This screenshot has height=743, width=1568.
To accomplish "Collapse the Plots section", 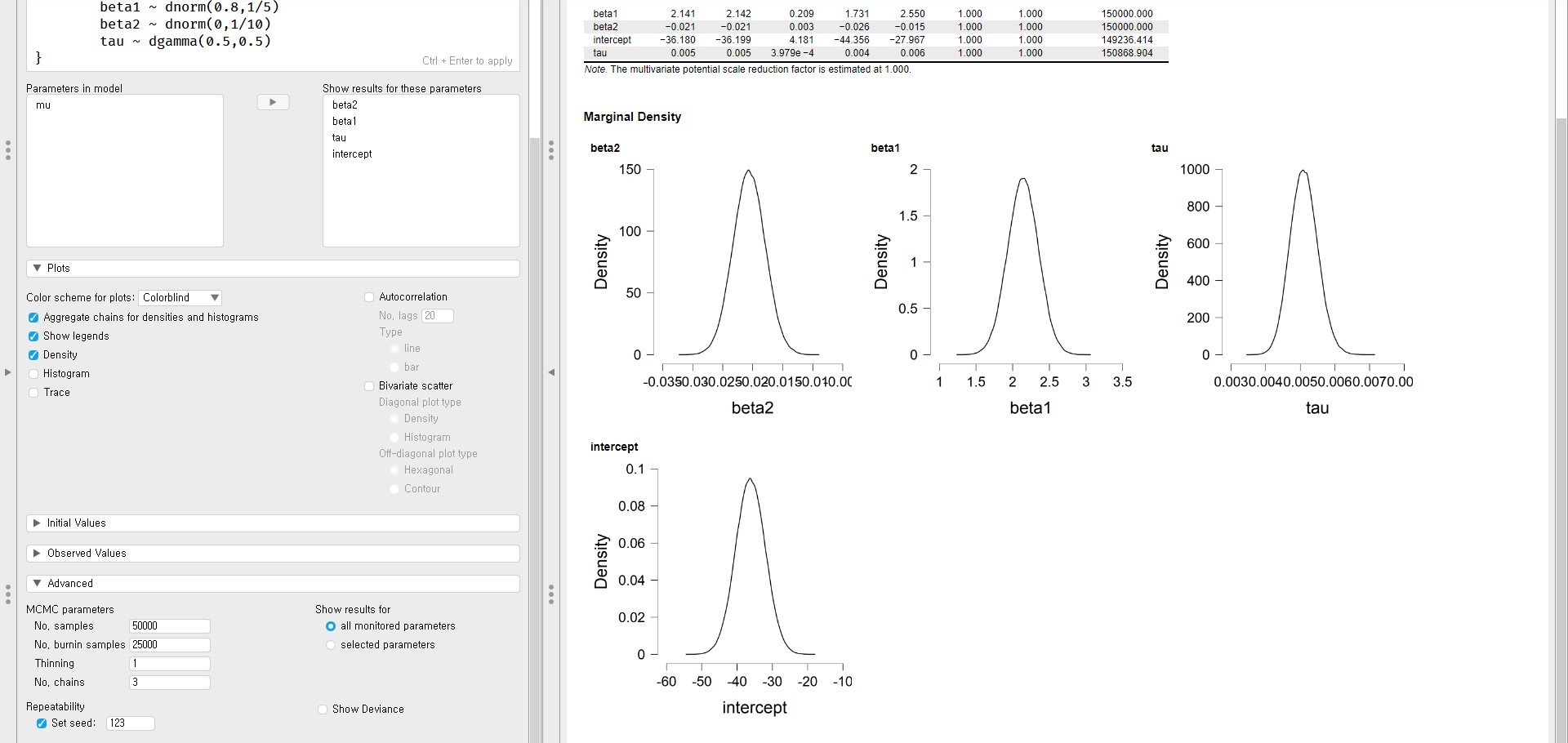I will coord(38,269).
